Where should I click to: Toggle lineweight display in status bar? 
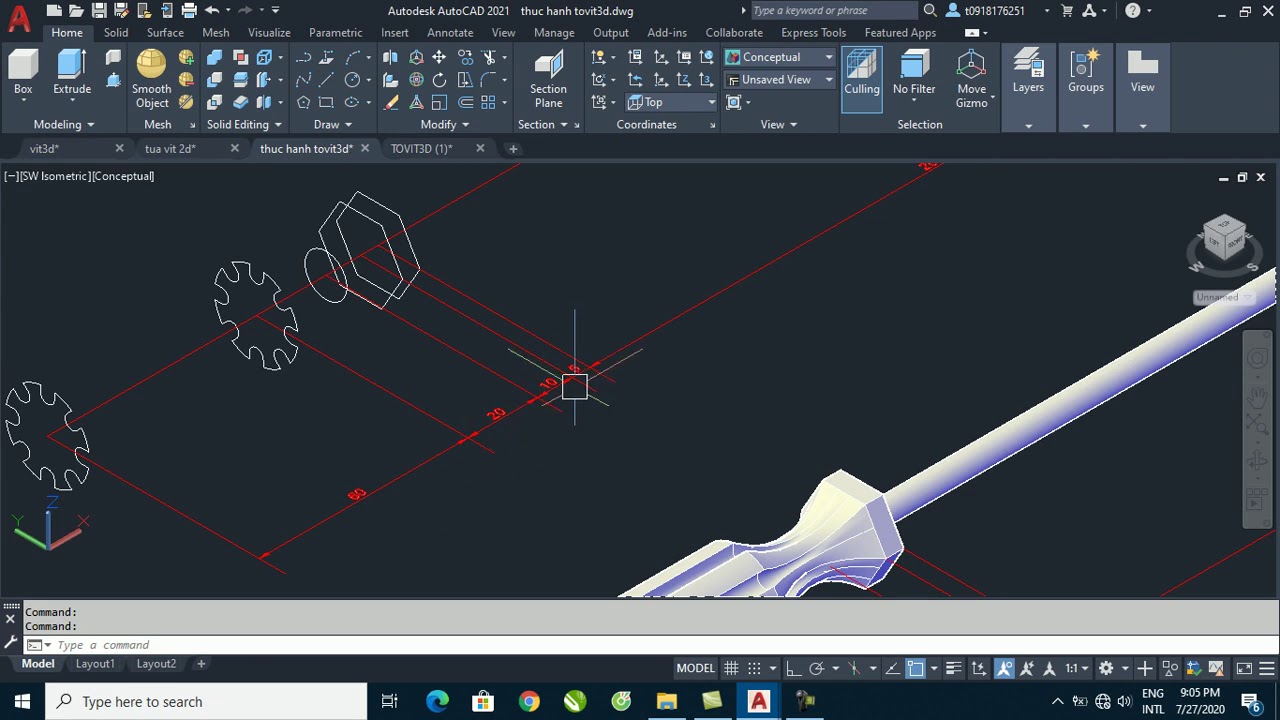(953, 668)
